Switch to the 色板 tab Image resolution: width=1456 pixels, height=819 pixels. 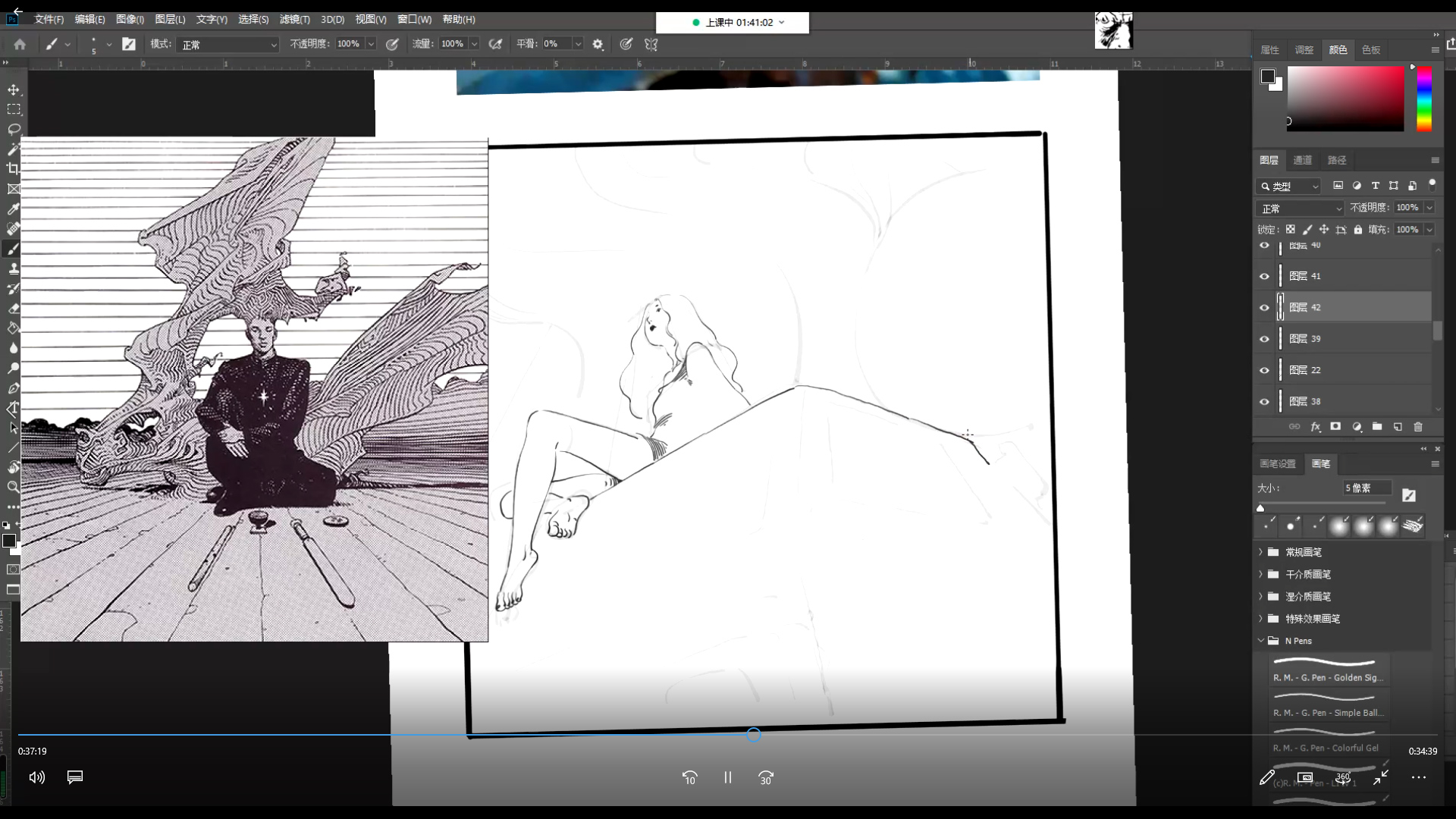click(1370, 50)
